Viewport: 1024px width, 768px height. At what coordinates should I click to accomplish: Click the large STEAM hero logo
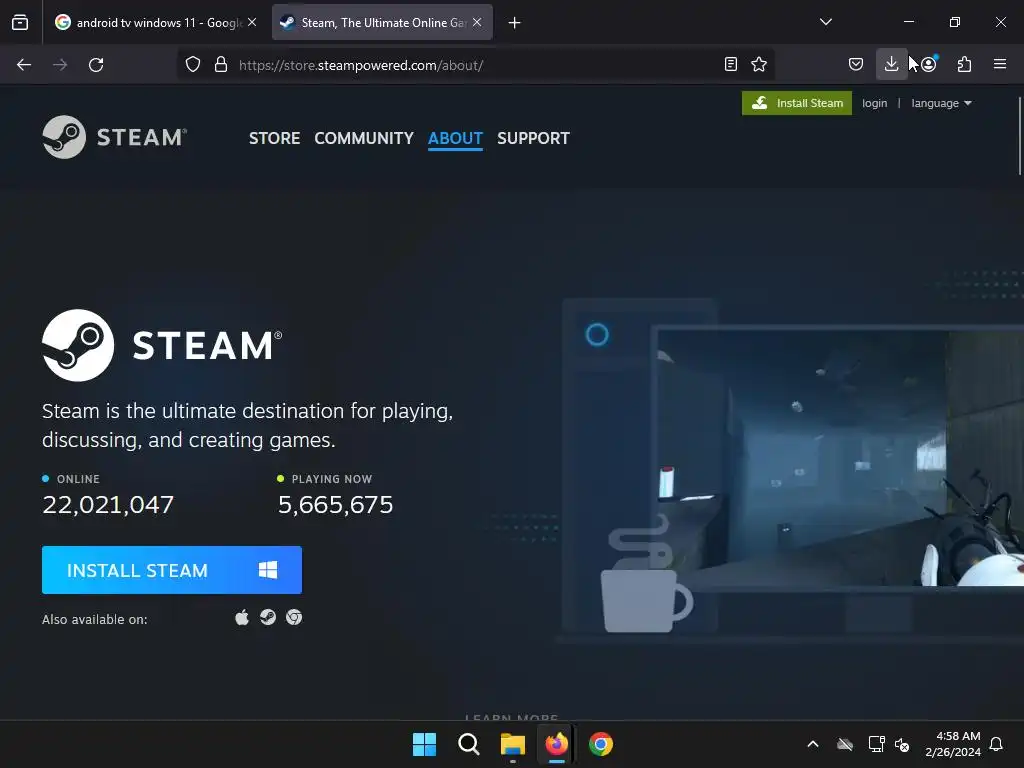pos(162,345)
